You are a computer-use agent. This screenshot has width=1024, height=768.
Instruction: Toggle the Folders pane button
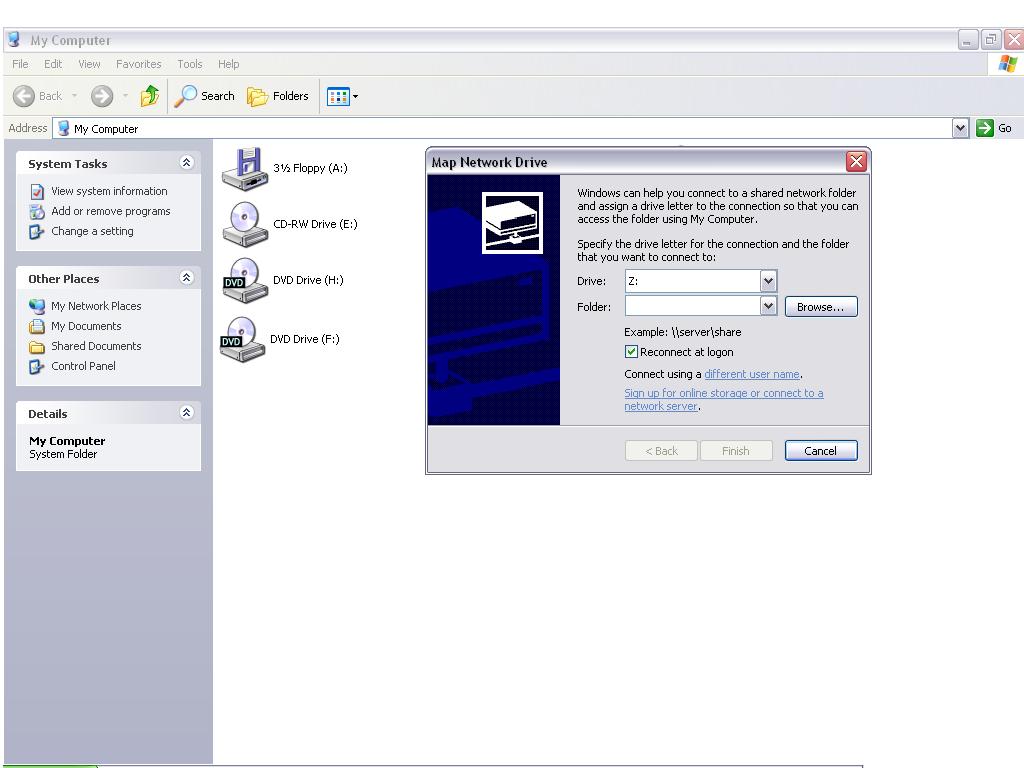coord(278,97)
